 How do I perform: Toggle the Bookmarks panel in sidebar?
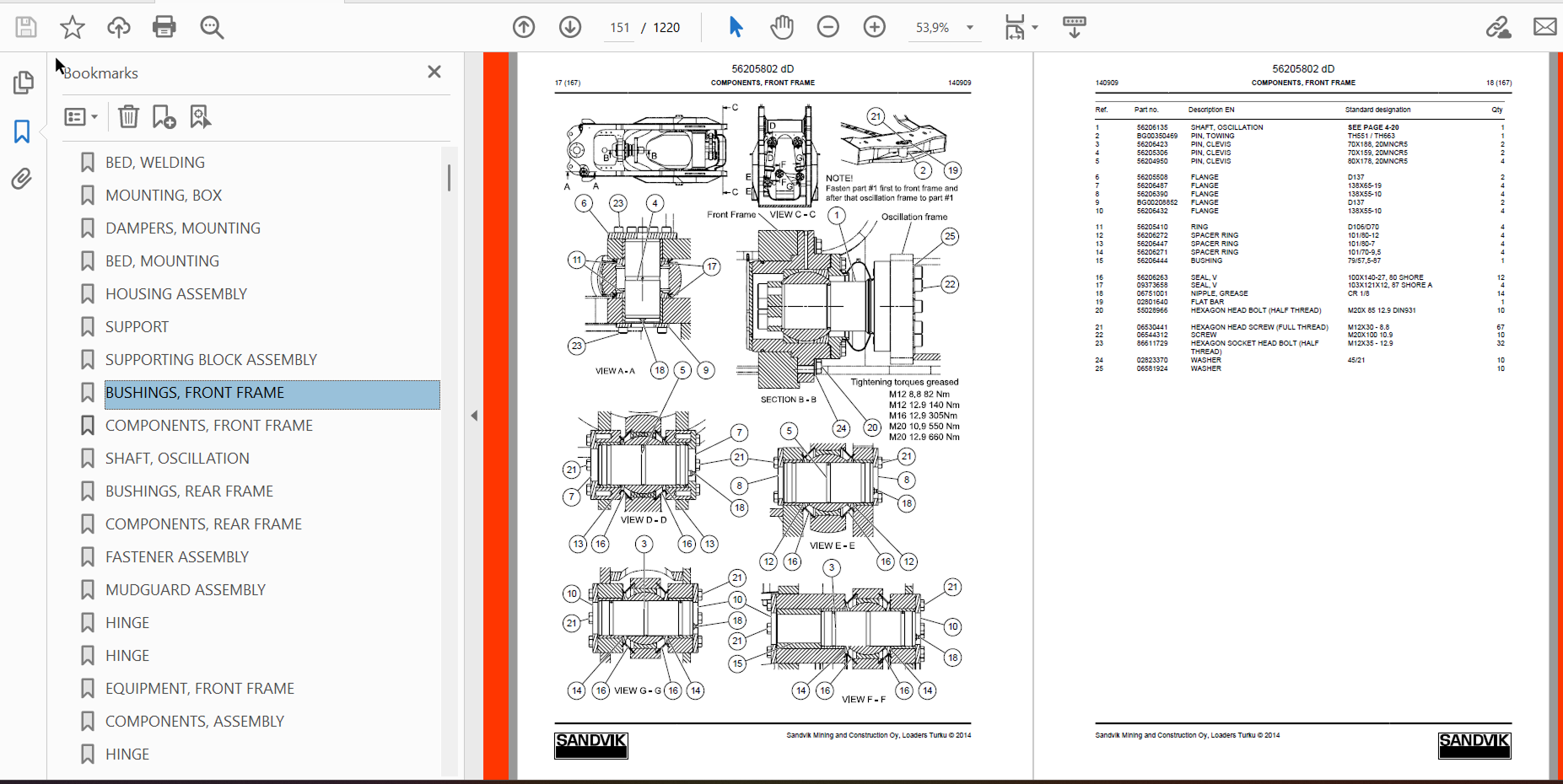[22, 131]
